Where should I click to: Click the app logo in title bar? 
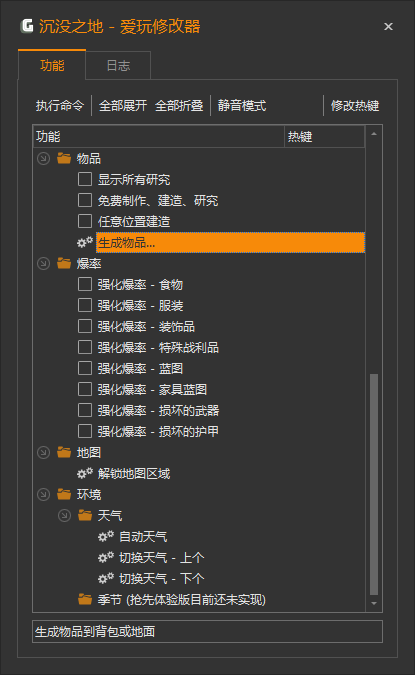(x=27, y=26)
